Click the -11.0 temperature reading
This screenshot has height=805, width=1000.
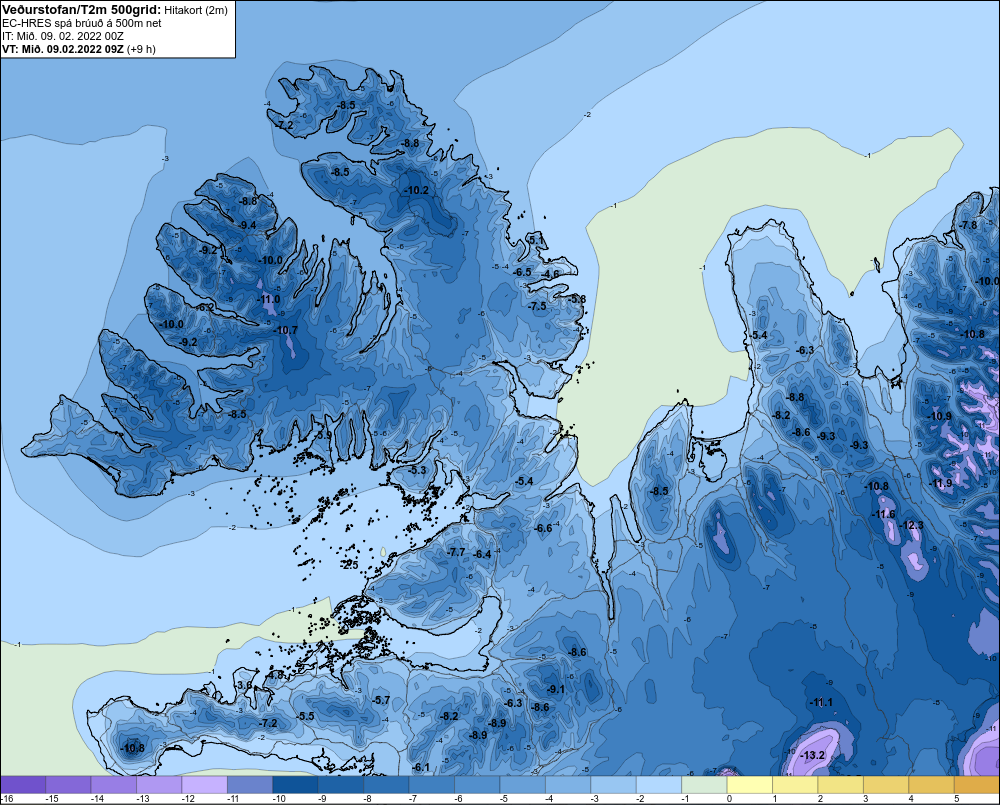coord(268,299)
